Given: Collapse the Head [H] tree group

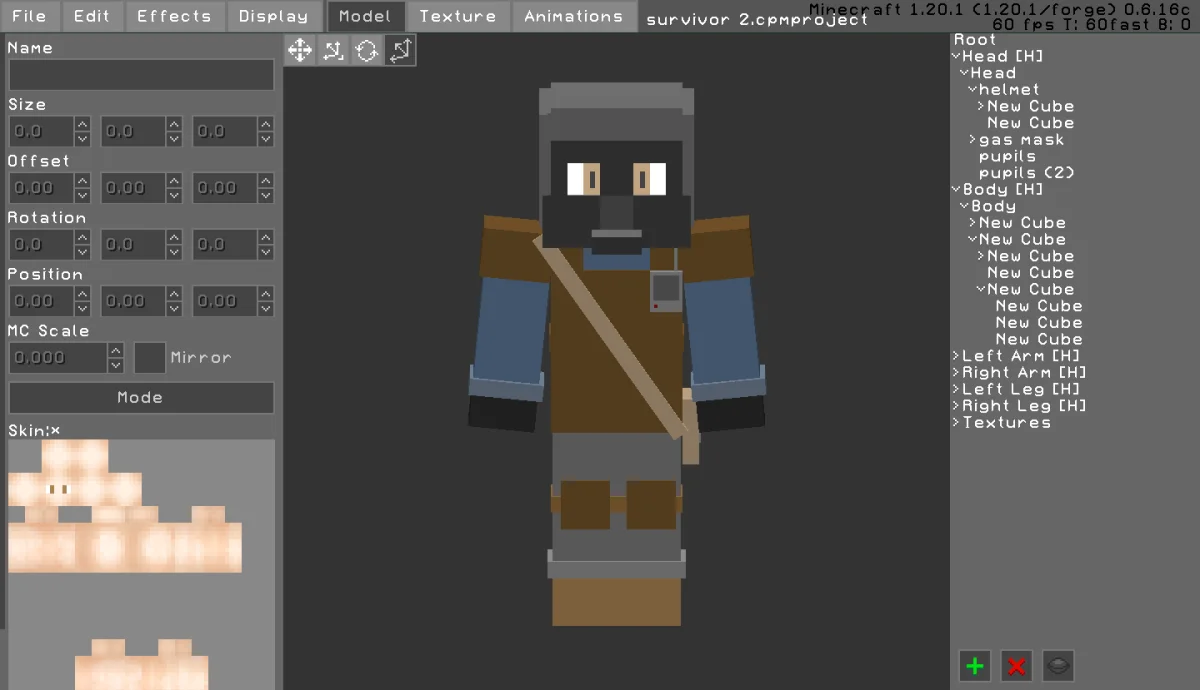Looking at the screenshot, I should pyautogui.click(x=957, y=57).
